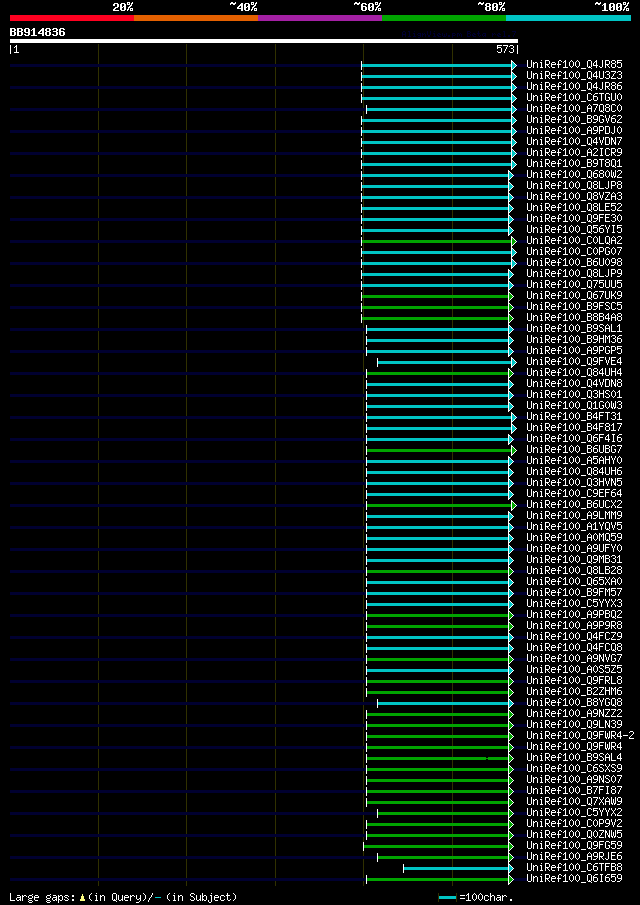This screenshot has width=640, height=905.
Task: Select the UniRef100_Q6I659 label
Action: tap(574, 878)
